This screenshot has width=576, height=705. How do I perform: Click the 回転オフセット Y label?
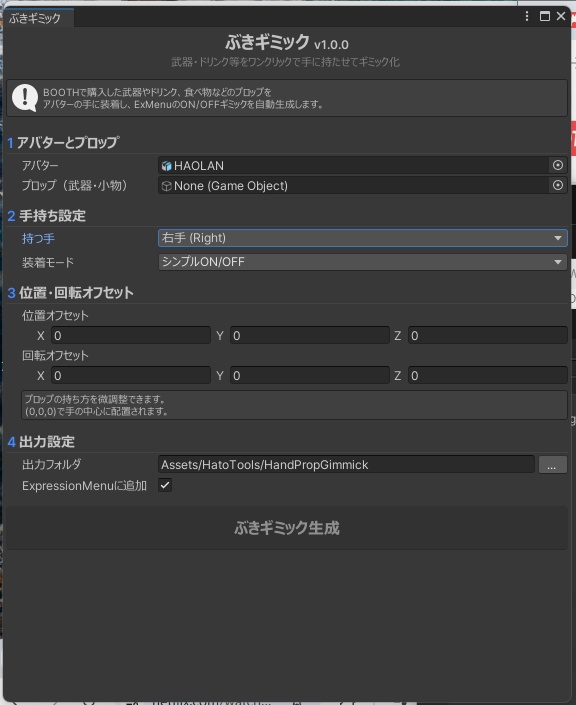pos(220,376)
